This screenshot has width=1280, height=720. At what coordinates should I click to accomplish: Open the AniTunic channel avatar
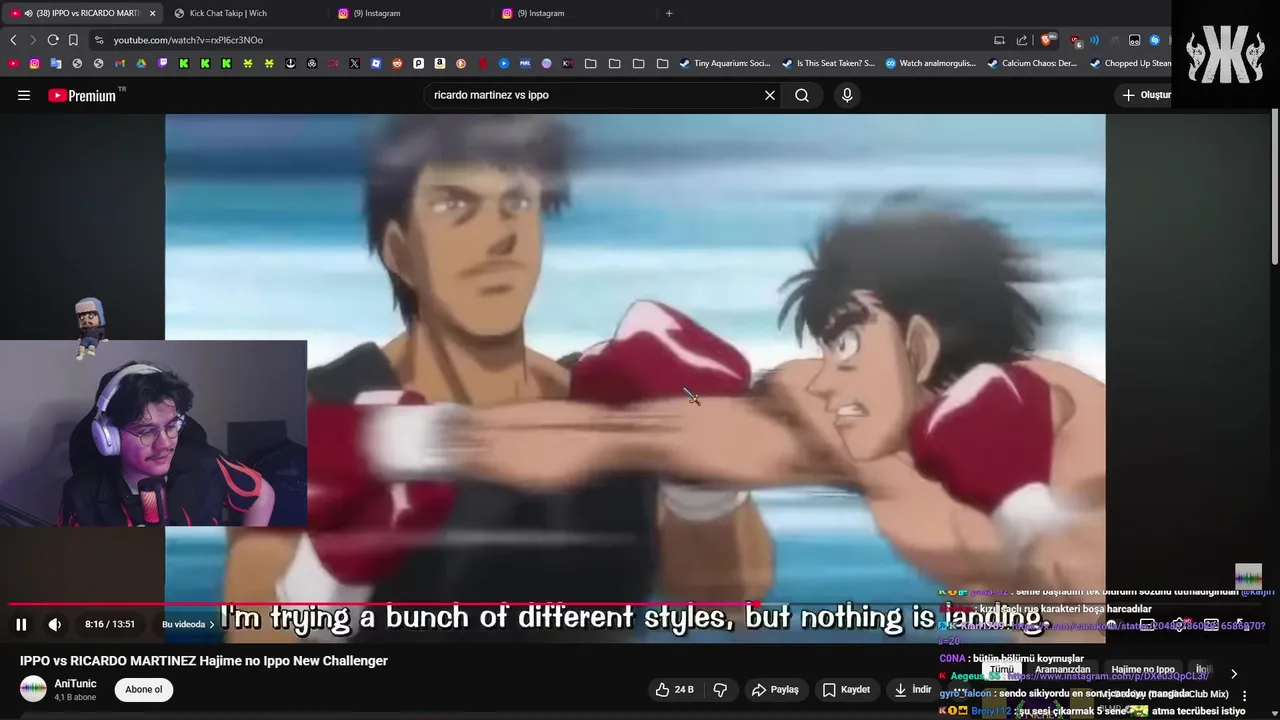point(33,689)
